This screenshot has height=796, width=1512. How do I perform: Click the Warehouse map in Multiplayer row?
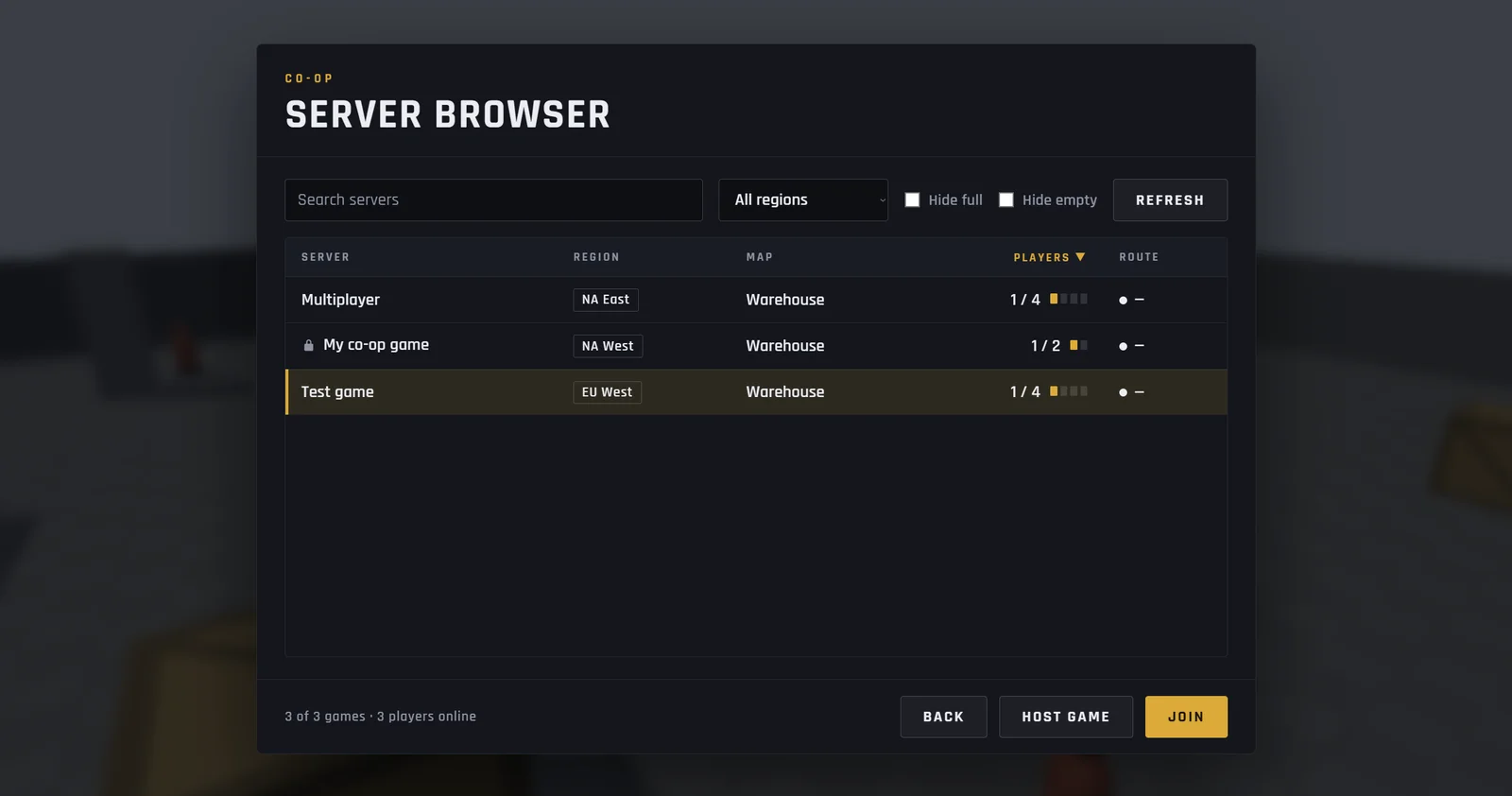[785, 300]
